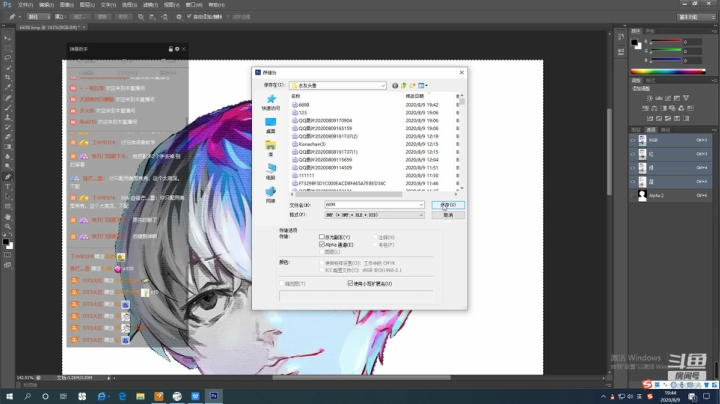Toggle 蓝 channel visibility eye
This screenshot has height=404, width=720.
click(633, 181)
